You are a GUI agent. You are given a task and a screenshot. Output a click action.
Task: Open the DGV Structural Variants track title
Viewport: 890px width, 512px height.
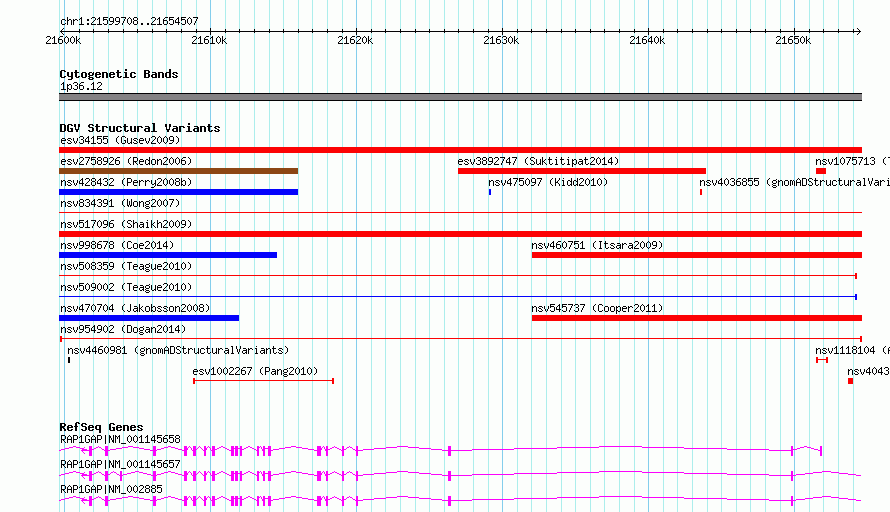coord(140,128)
